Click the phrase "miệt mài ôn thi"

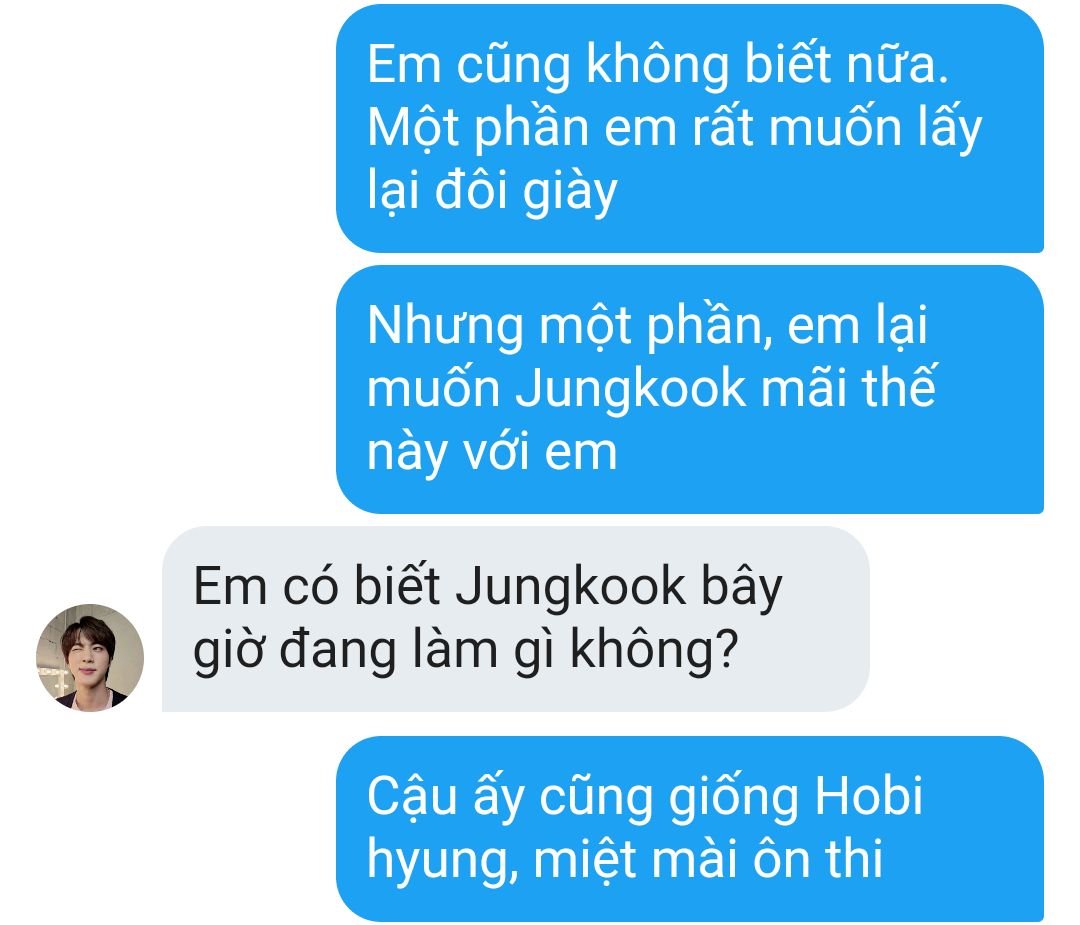pos(708,860)
